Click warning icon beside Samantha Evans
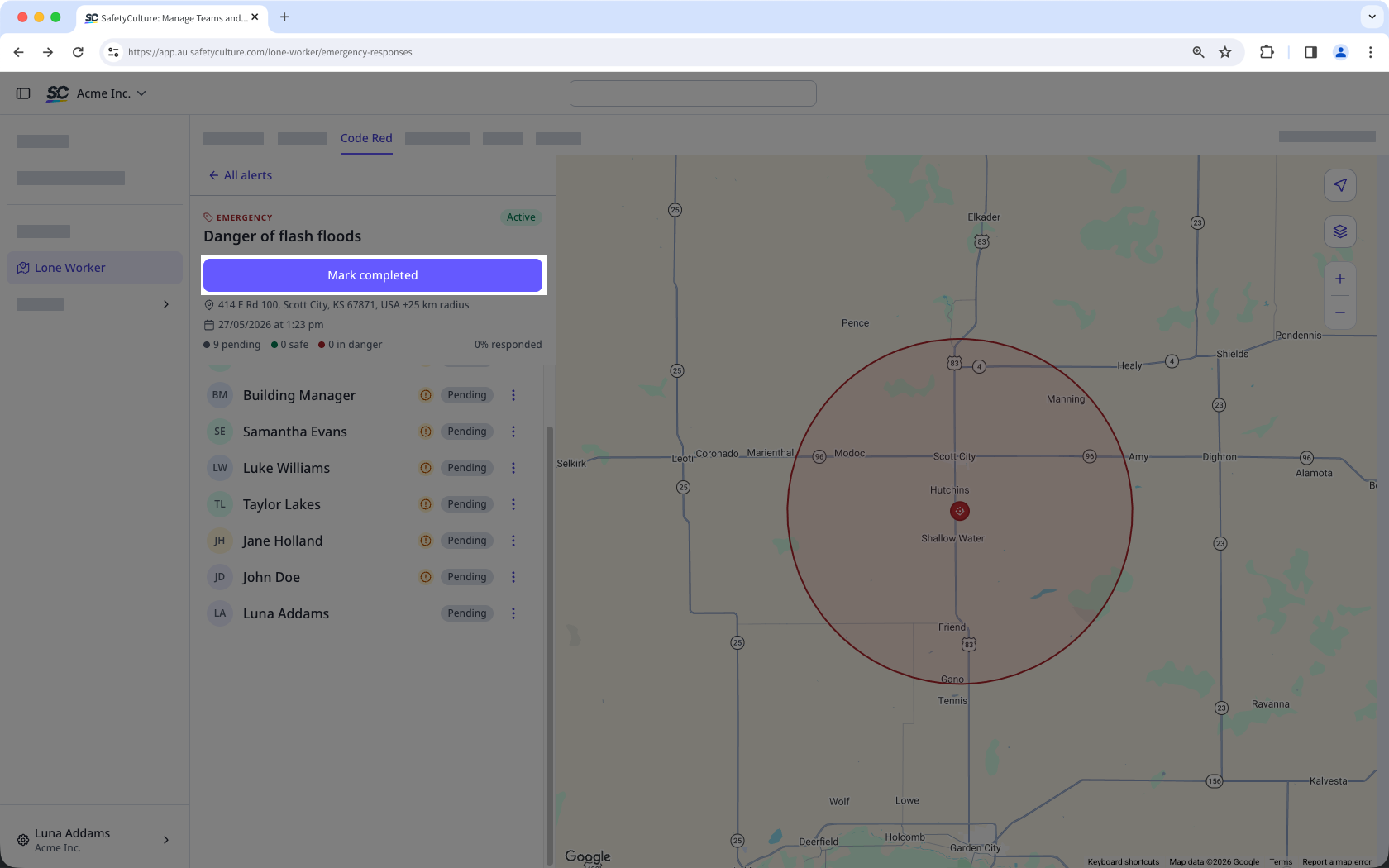 (x=426, y=432)
